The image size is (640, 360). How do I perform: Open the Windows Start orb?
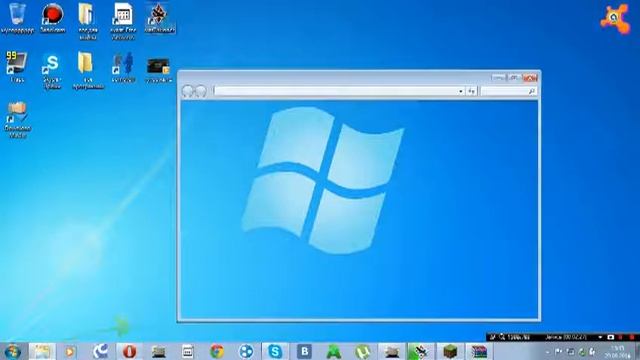coord(13,351)
